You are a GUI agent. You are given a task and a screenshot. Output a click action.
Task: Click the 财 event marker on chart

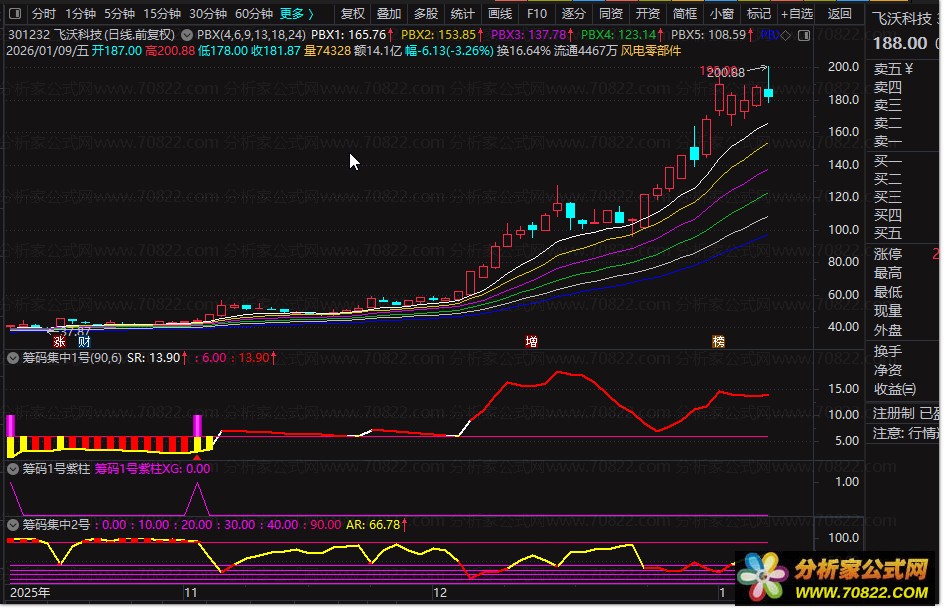[x=85, y=341]
